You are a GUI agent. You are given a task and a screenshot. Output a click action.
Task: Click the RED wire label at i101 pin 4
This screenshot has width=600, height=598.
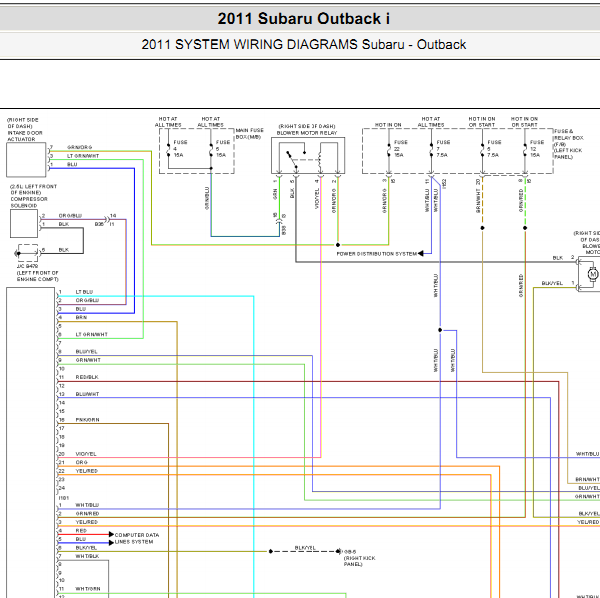81,530
